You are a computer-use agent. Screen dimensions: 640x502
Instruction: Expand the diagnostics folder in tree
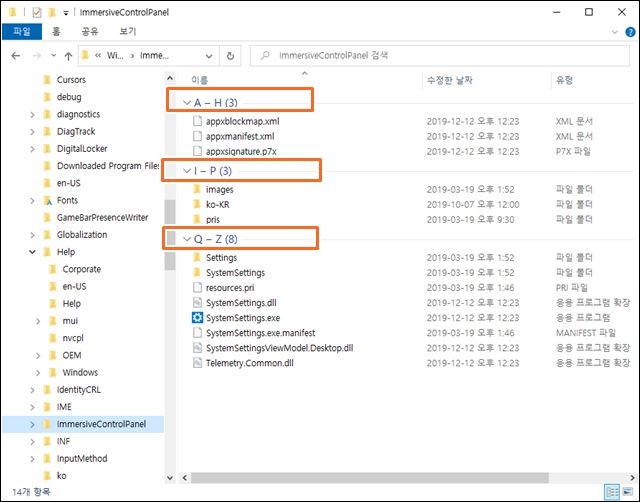pos(32,115)
